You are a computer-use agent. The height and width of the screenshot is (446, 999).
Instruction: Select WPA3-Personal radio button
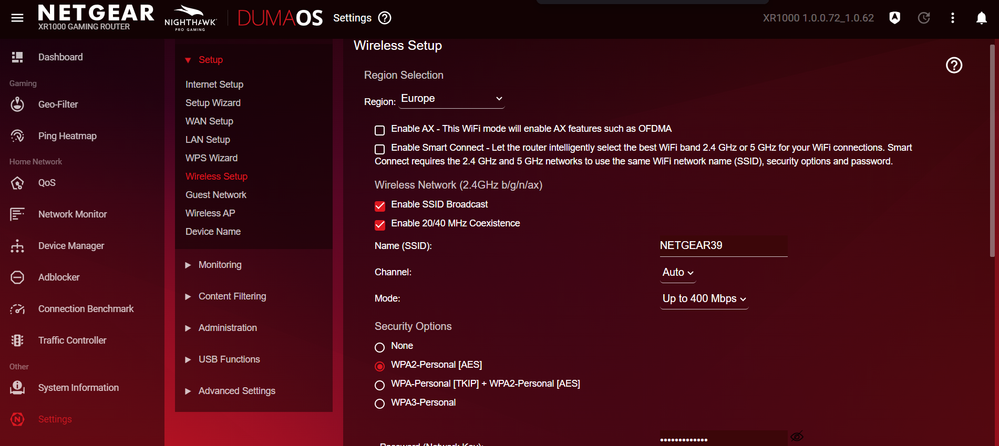click(380, 403)
